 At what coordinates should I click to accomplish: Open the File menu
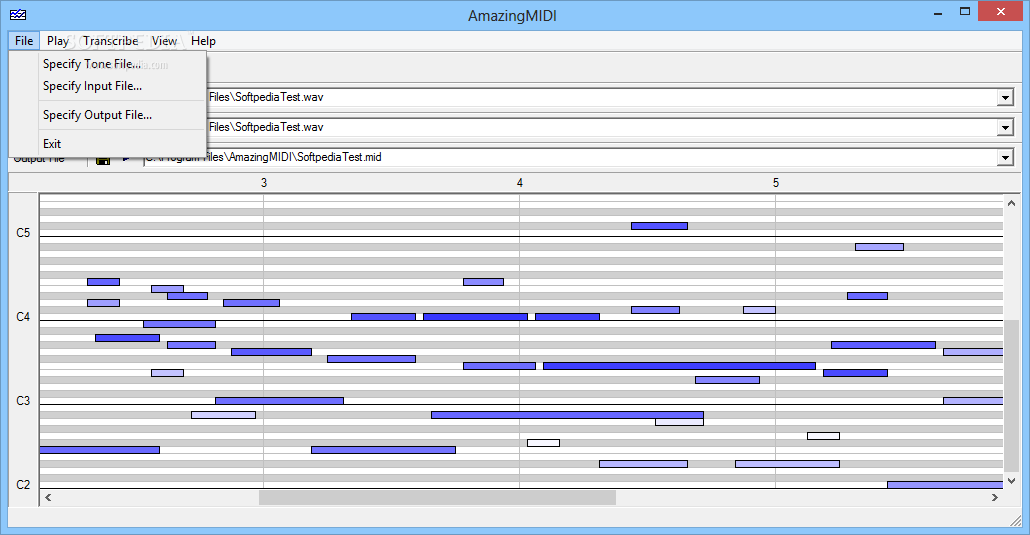point(24,41)
